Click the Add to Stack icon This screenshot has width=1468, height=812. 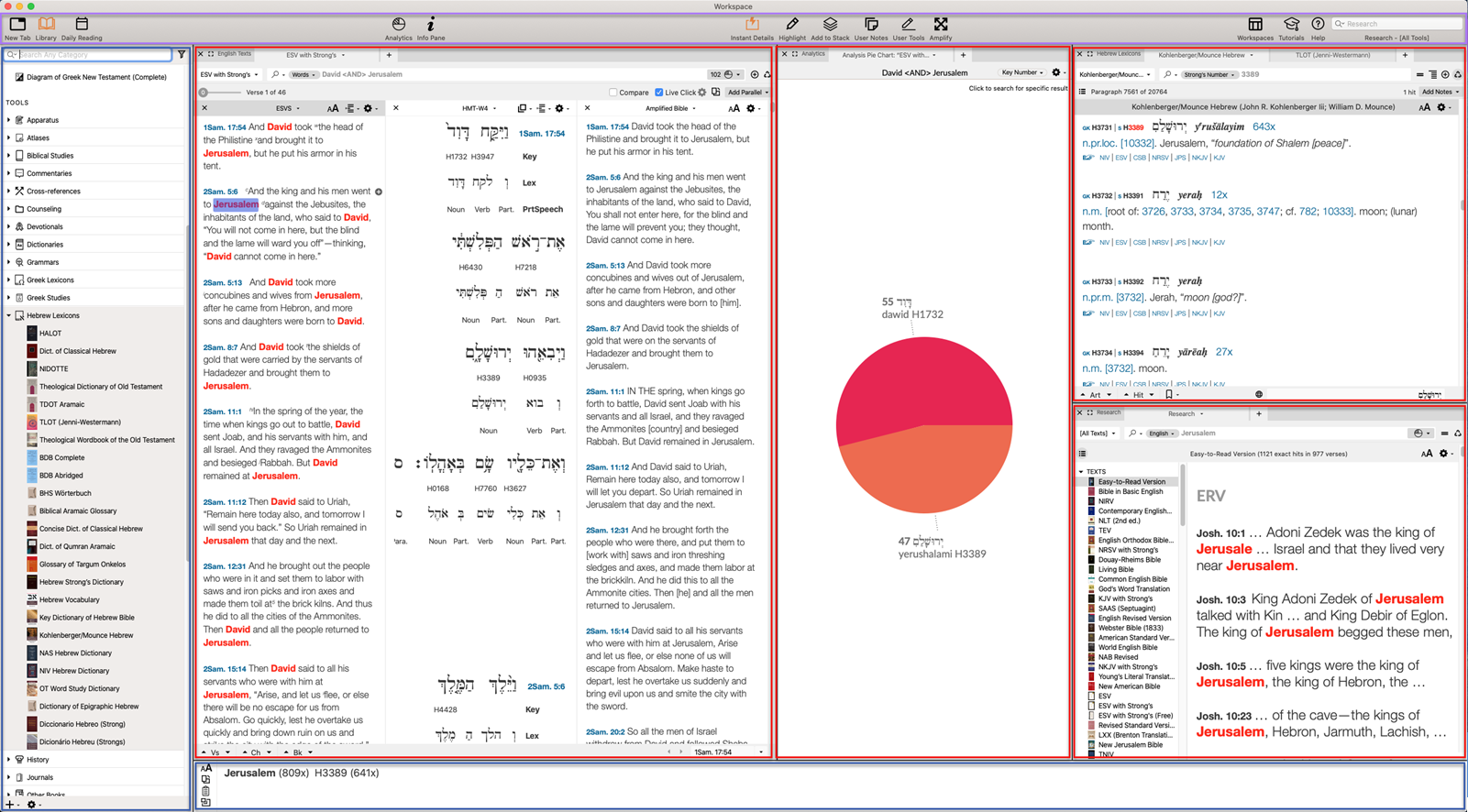tap(829, 27)
